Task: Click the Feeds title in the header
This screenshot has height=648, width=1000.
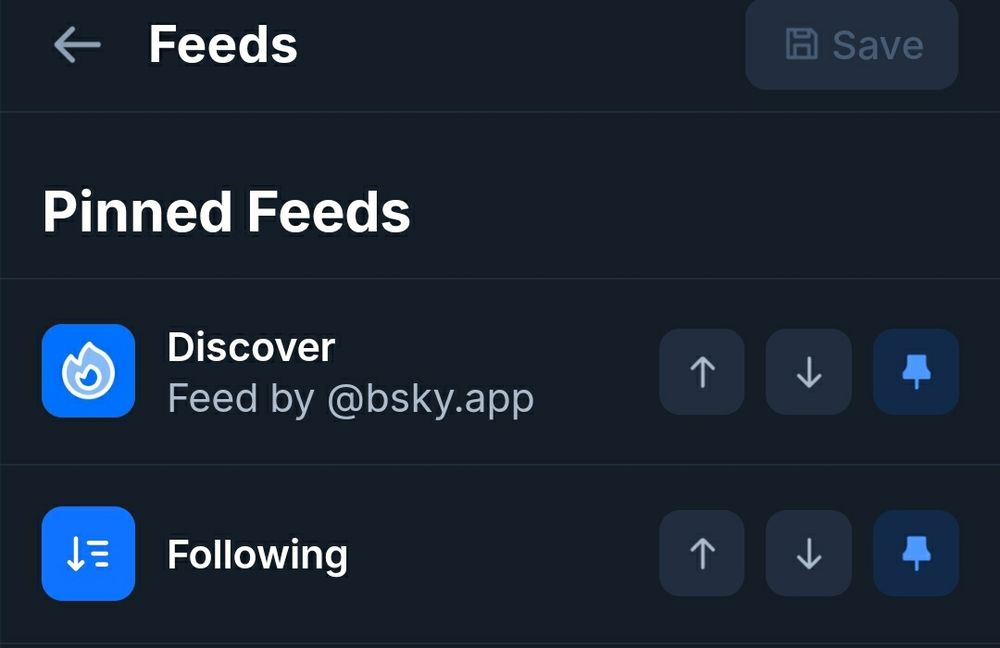Action: [x=222, y=44]
